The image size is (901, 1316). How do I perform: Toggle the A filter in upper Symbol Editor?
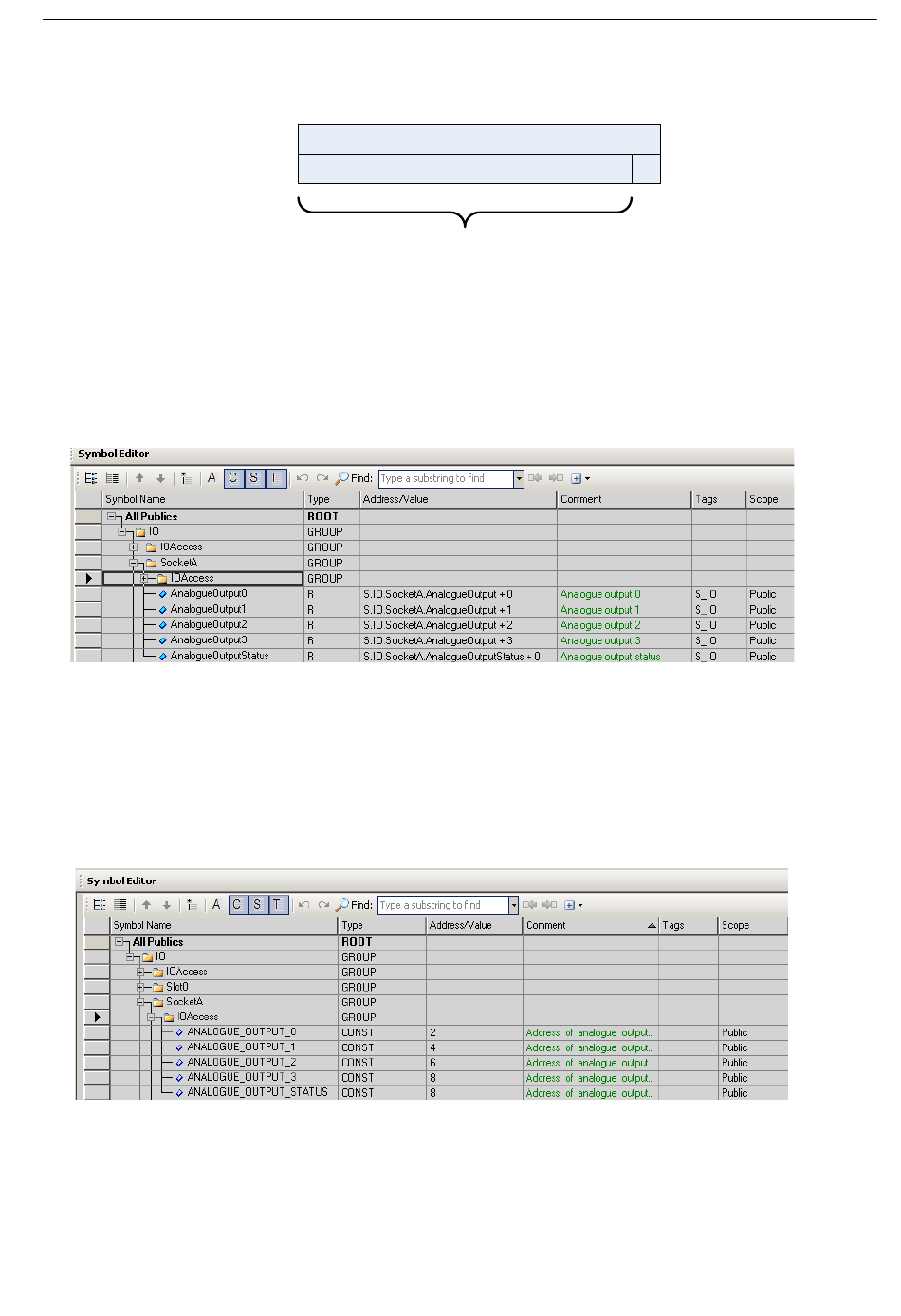(x=211, y=478)
